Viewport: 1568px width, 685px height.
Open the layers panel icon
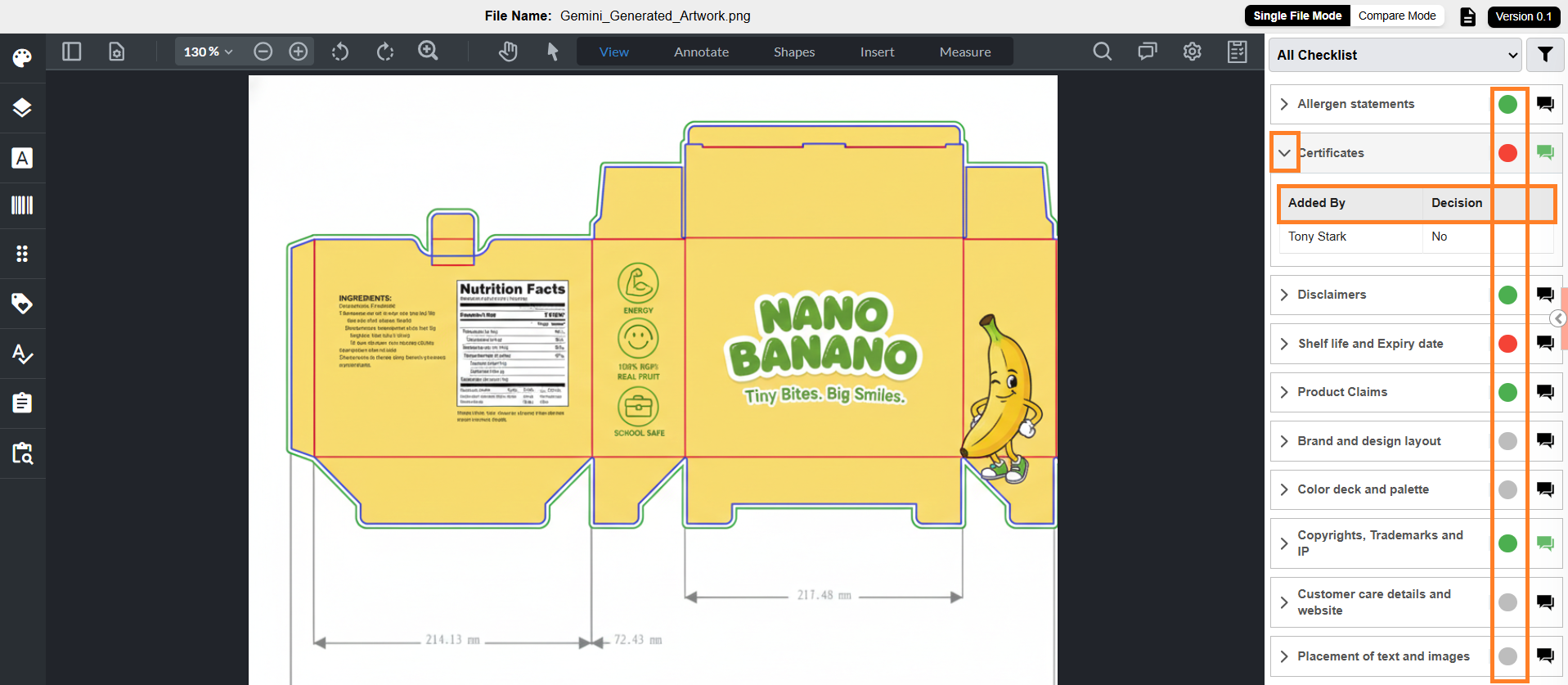[22, 107]
